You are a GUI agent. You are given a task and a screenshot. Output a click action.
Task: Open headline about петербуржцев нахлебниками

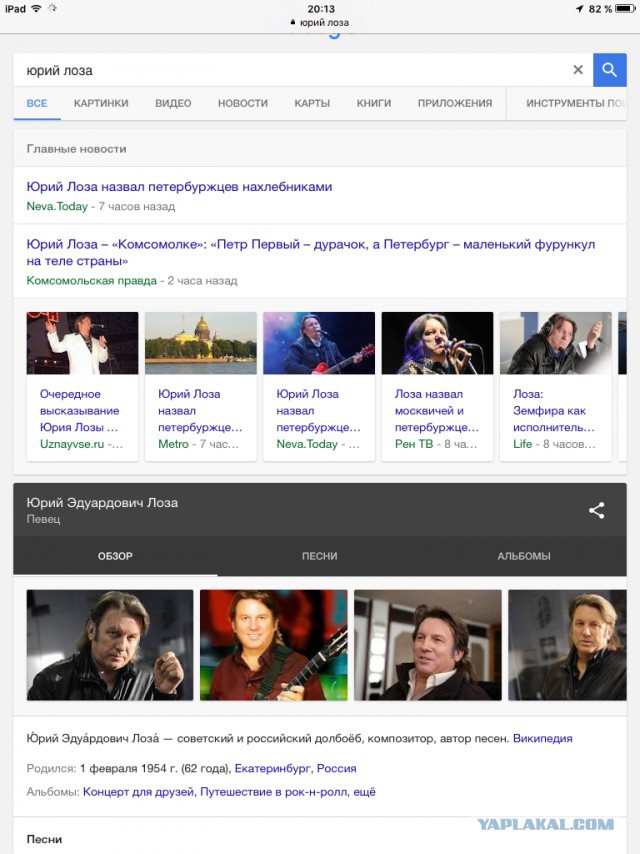click(x=179, y=187)
